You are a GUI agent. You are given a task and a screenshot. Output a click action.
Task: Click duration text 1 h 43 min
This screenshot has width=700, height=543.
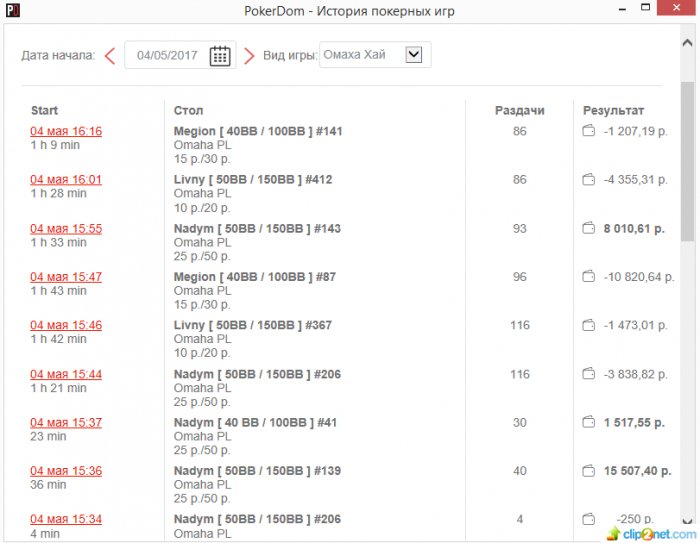pyautogui.click(x=58, y=291)
